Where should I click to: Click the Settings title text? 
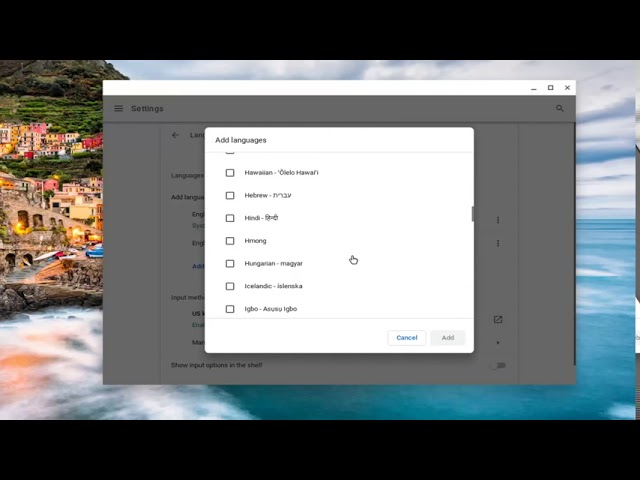click(x=147, y=109)
